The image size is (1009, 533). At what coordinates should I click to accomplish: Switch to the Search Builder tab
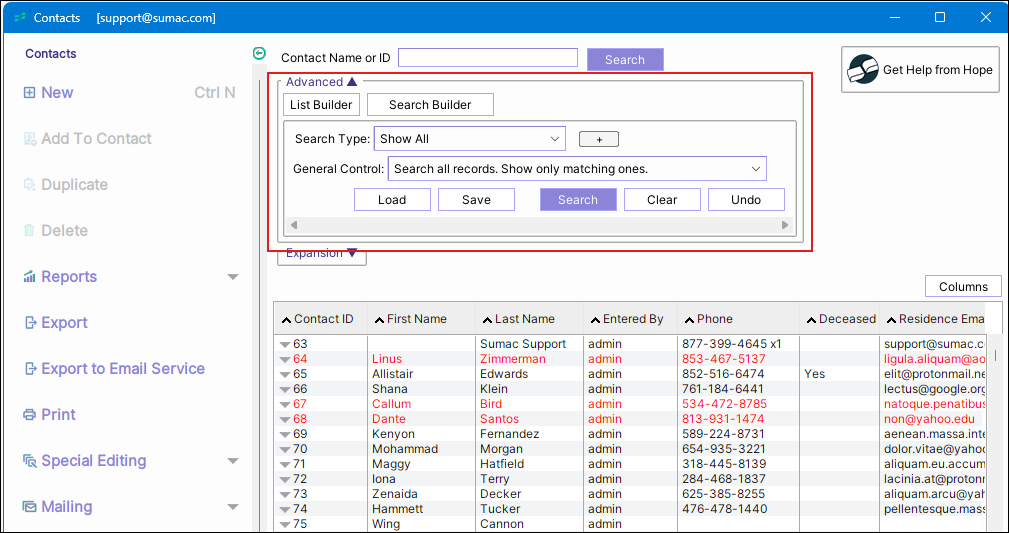pos(430,105)
